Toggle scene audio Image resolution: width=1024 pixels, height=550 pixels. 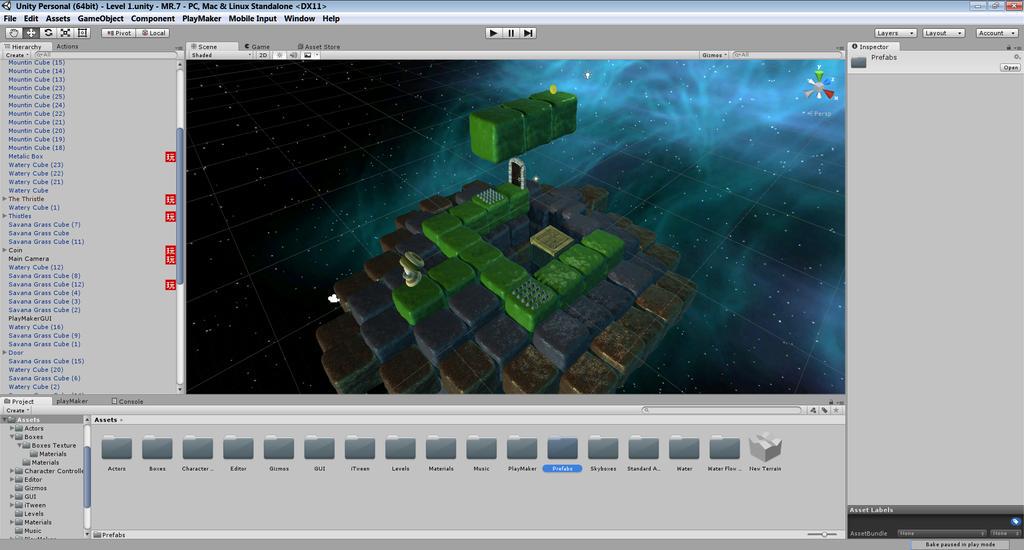click(x=293, y=55)
